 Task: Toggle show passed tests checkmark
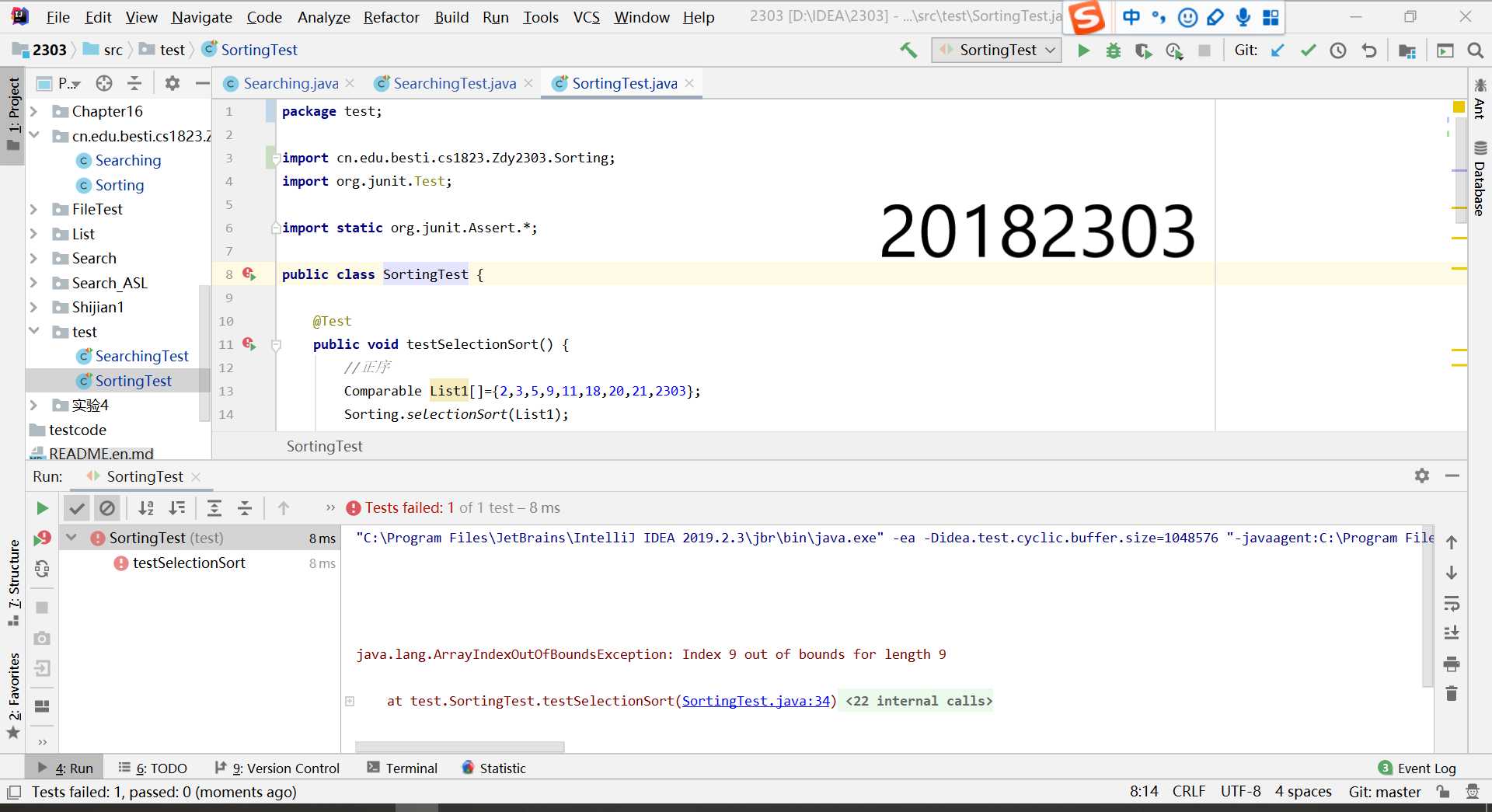pos(76,508)
